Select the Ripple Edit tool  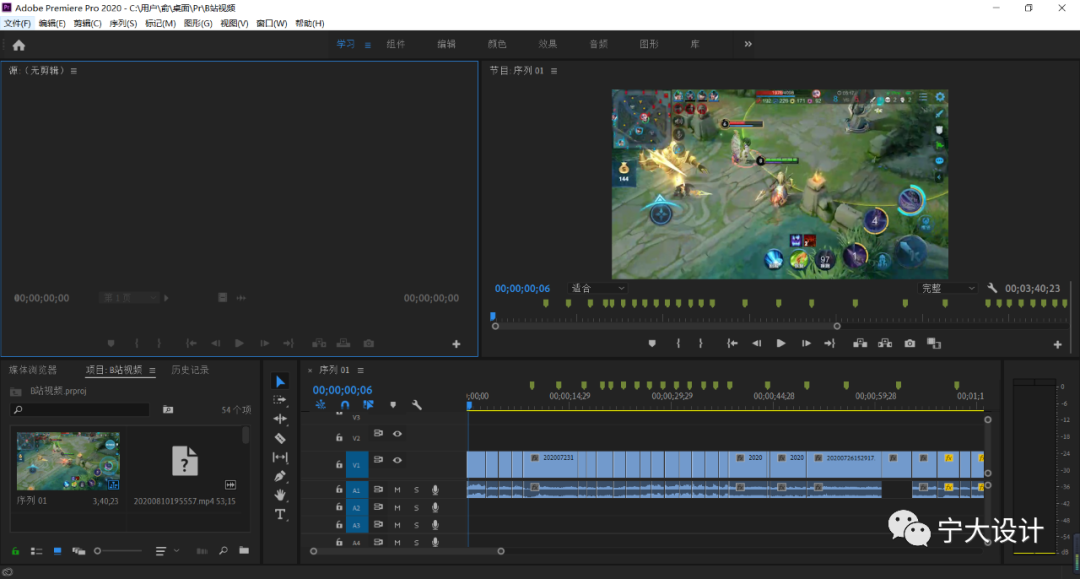click(x=280, y=419)
